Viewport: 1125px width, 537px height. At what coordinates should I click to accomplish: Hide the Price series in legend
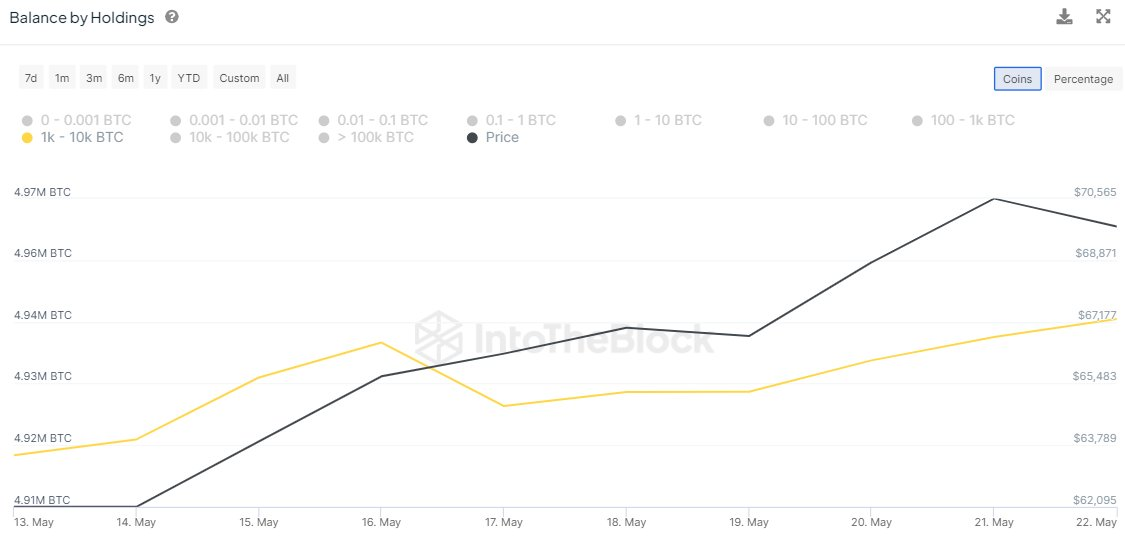[x=493, y=137]
